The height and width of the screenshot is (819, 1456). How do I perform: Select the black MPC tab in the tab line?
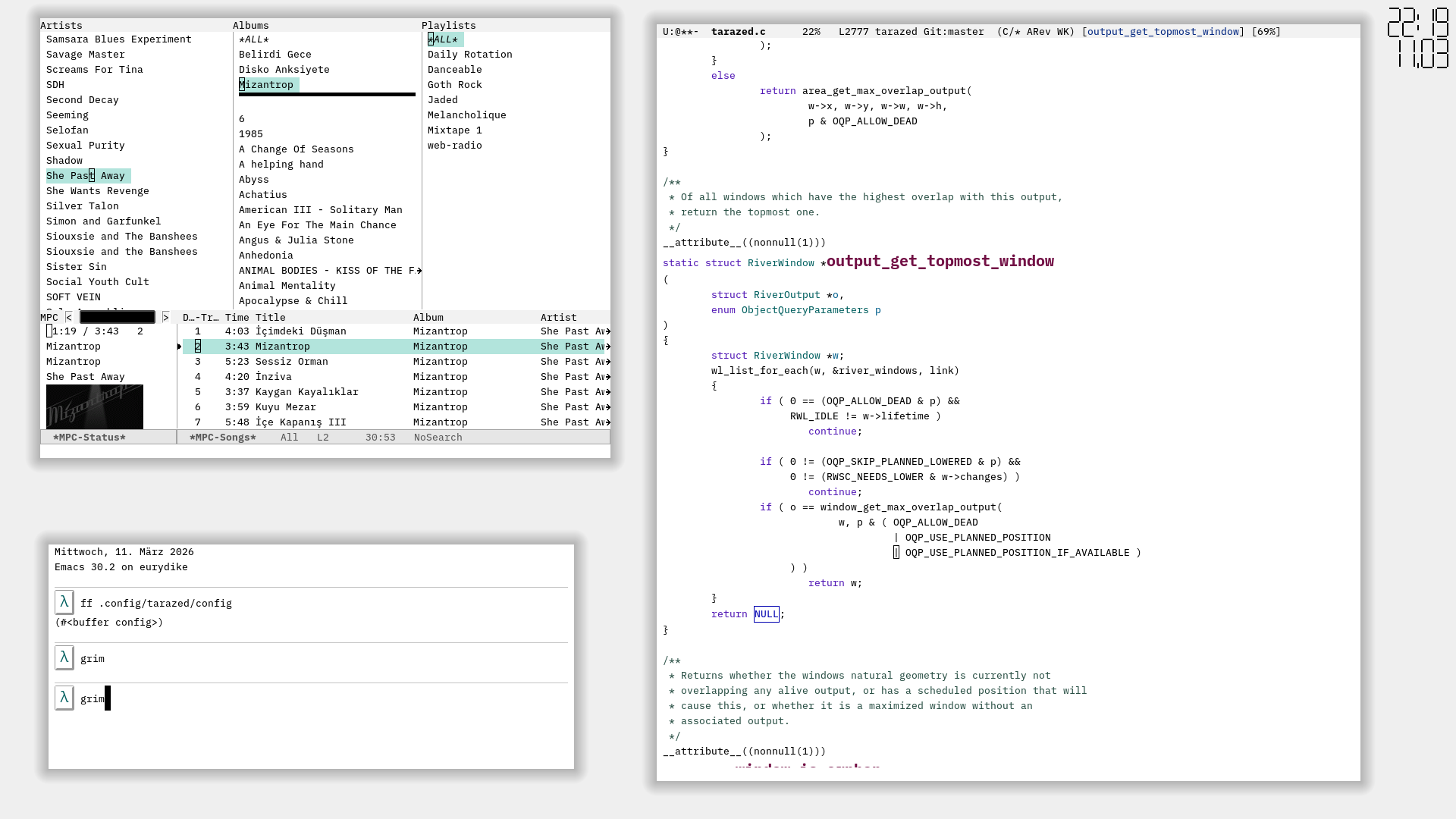[118, 317]
